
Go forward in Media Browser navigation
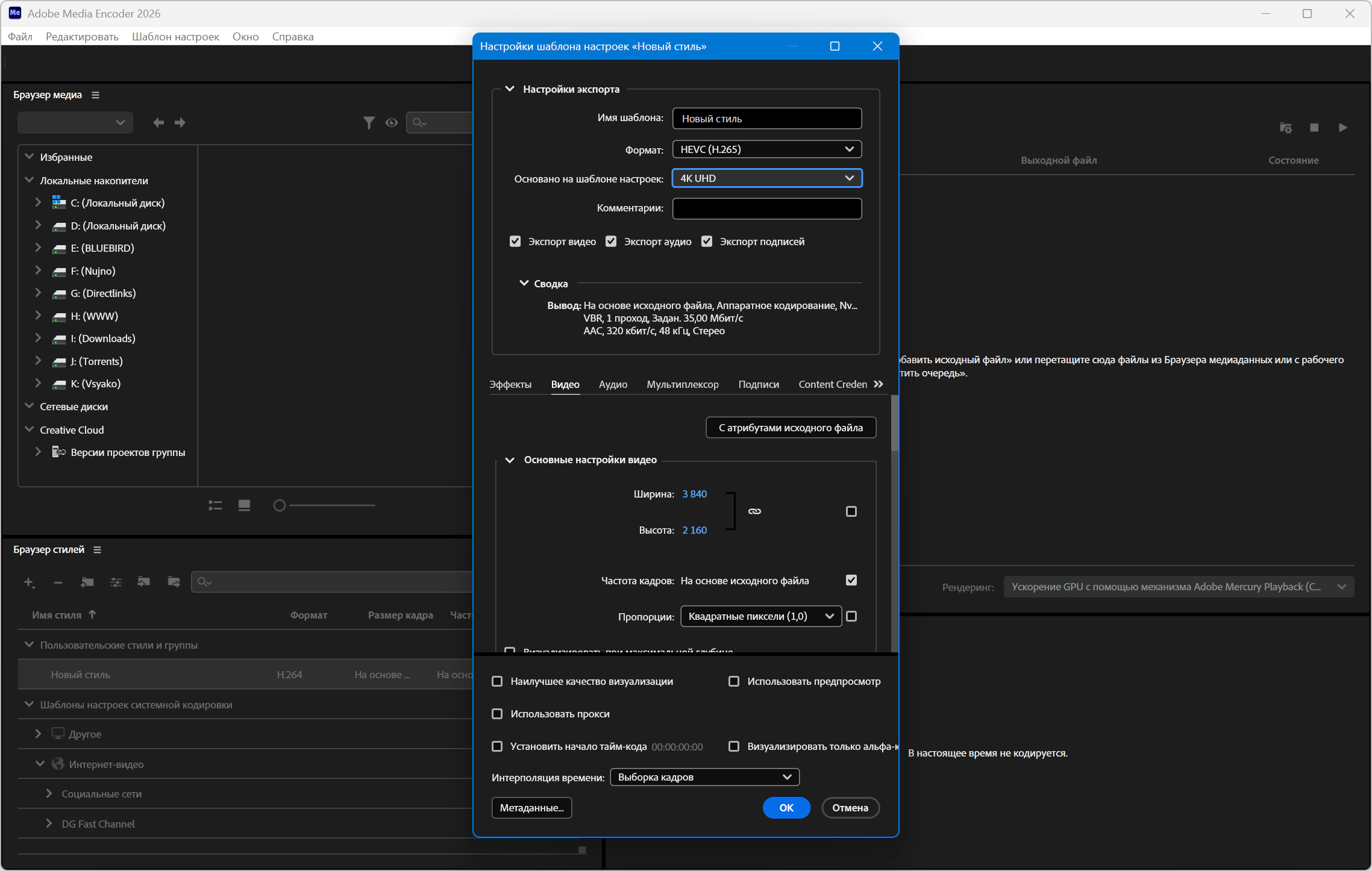point(180,123)
